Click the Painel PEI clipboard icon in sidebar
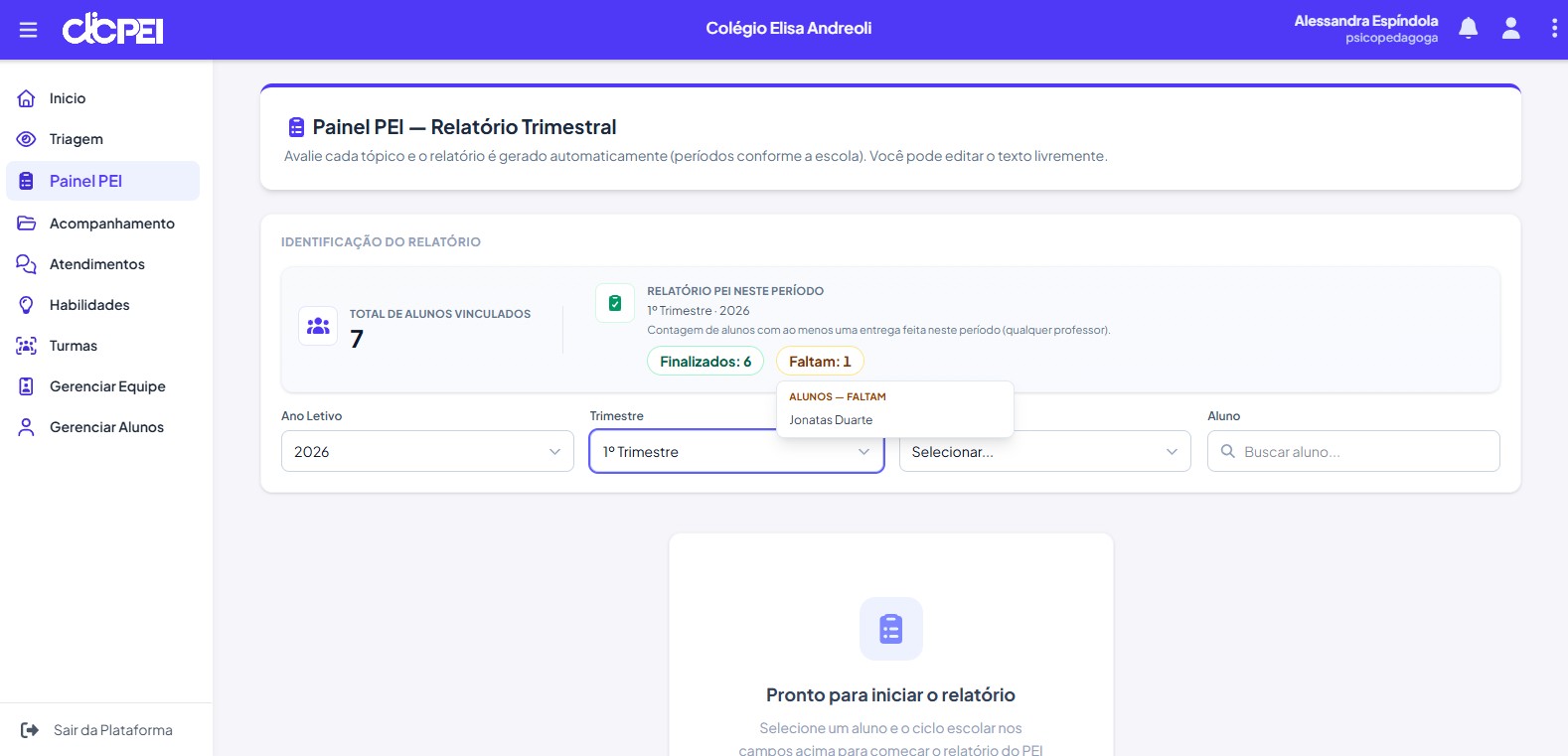The width and height of the screenshot is (1568, 756). click(x=27, y=181)
